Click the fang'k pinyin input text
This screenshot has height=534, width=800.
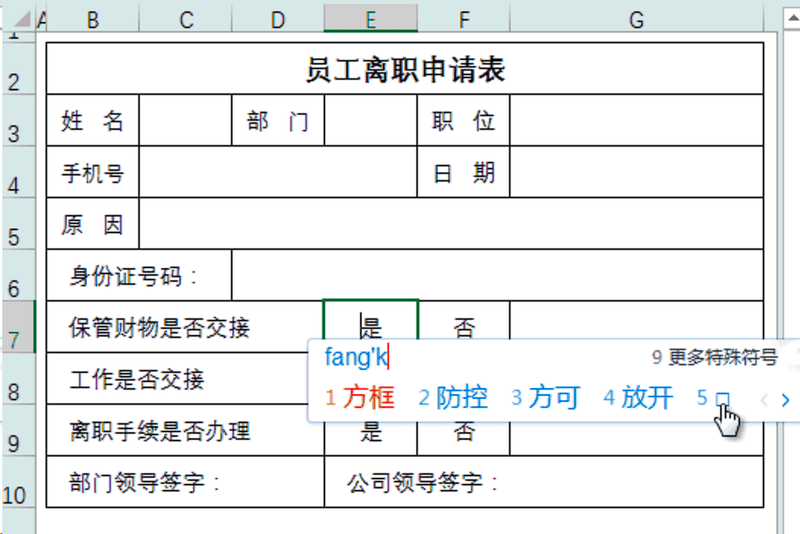(x=356, y=357)
